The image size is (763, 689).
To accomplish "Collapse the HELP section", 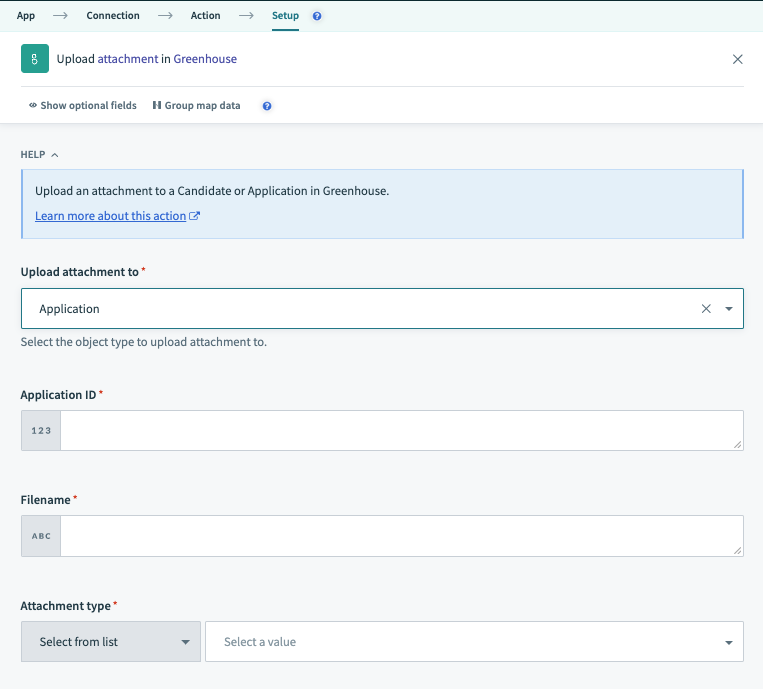I will pos(39,155).
